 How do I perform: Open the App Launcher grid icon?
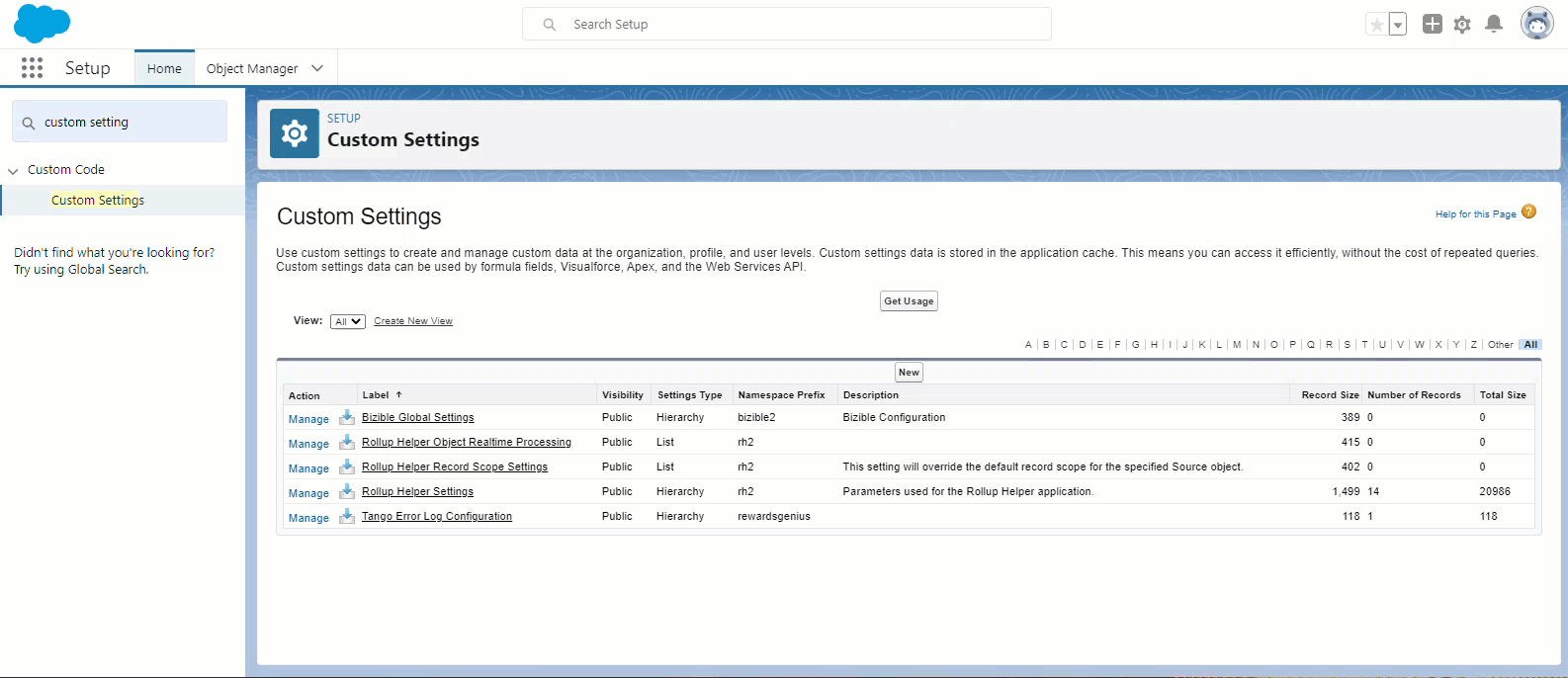click(32, 67)
